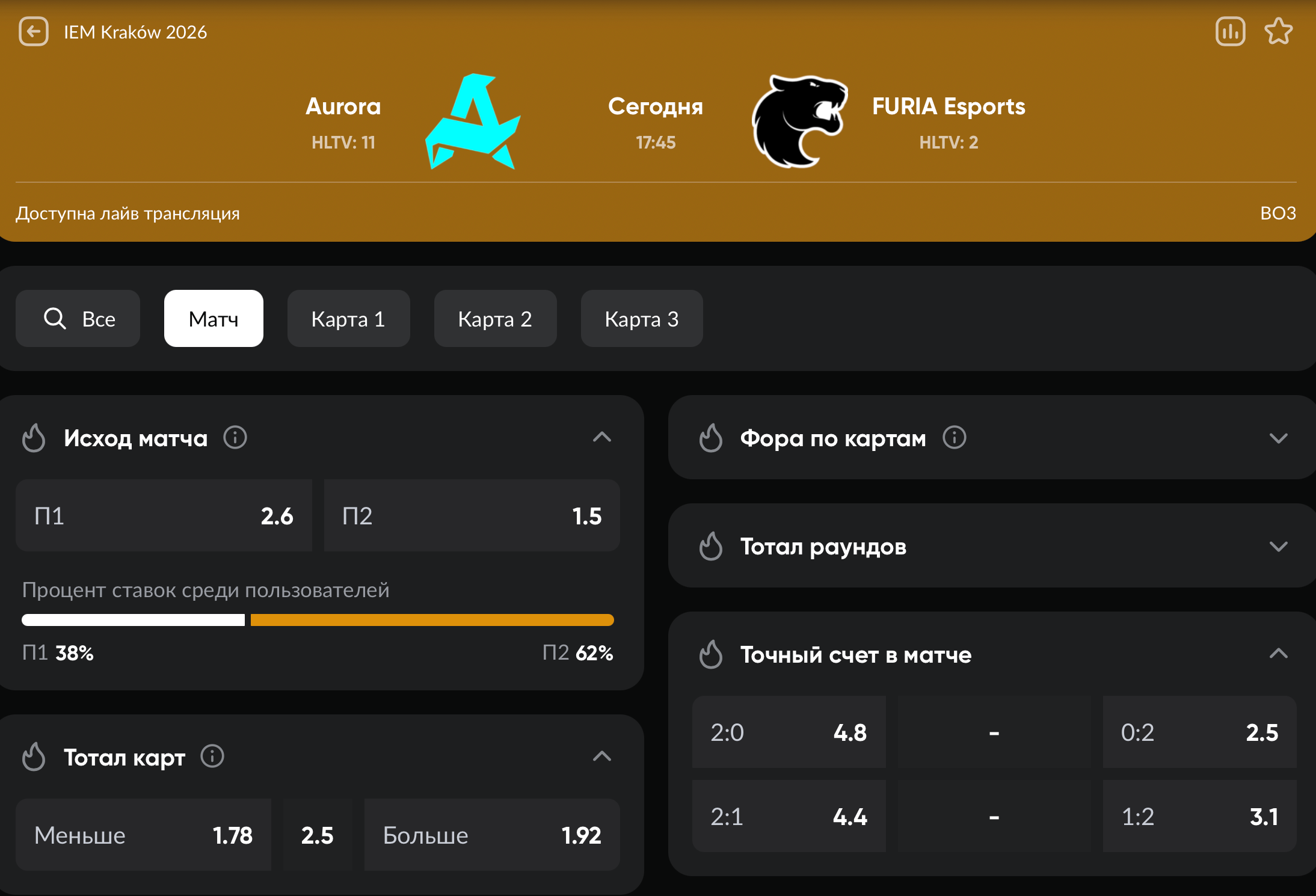This screenshot has height=896, width=1316.
Task: Click the Меньше 1.78 bet button
Action: (x=143, y=835)
